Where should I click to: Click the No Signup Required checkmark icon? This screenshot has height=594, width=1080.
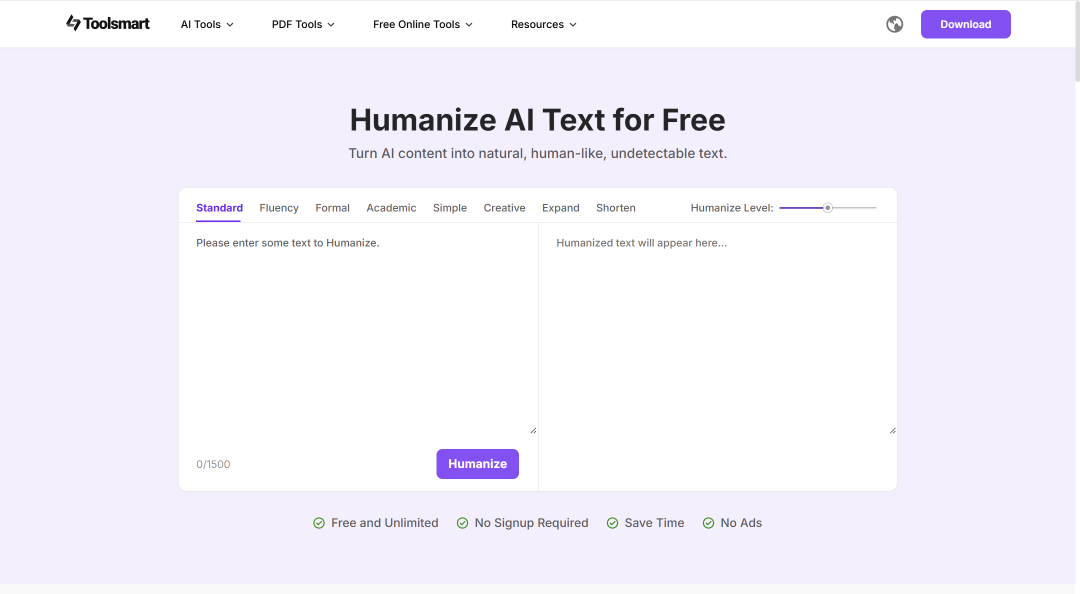[462, 523]
